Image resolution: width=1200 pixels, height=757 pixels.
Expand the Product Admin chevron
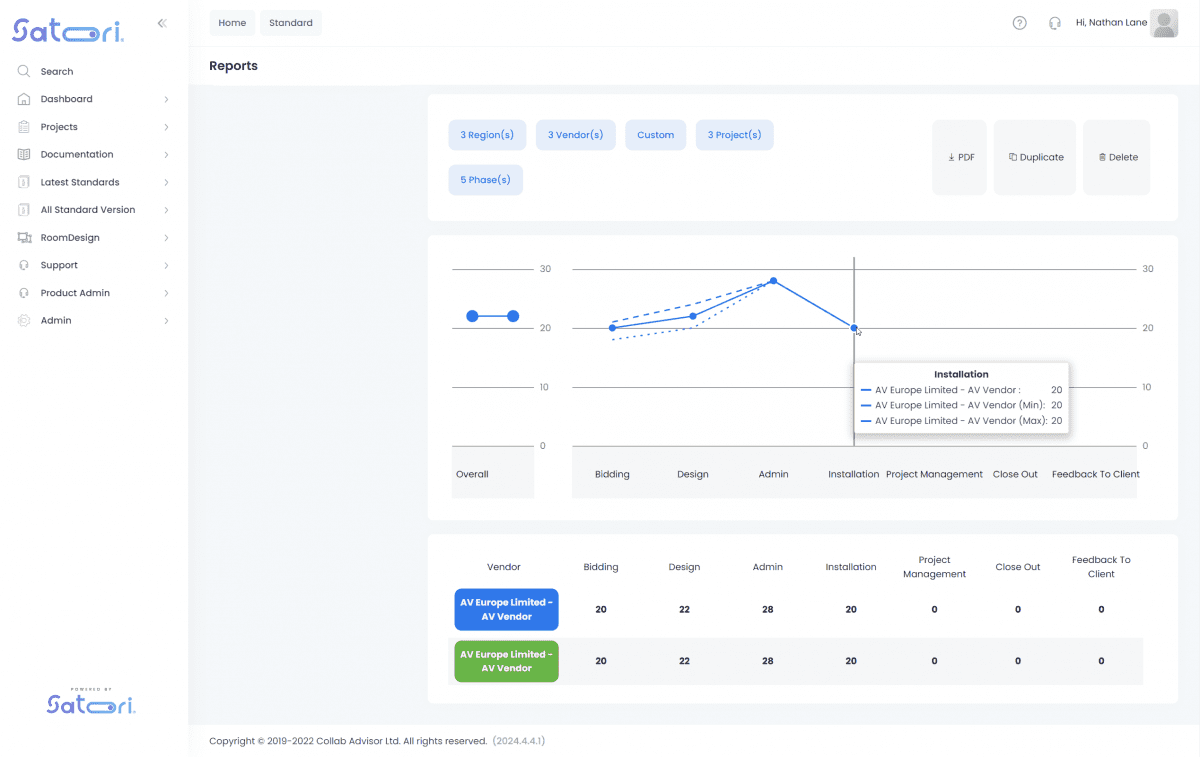coord(166,293)
